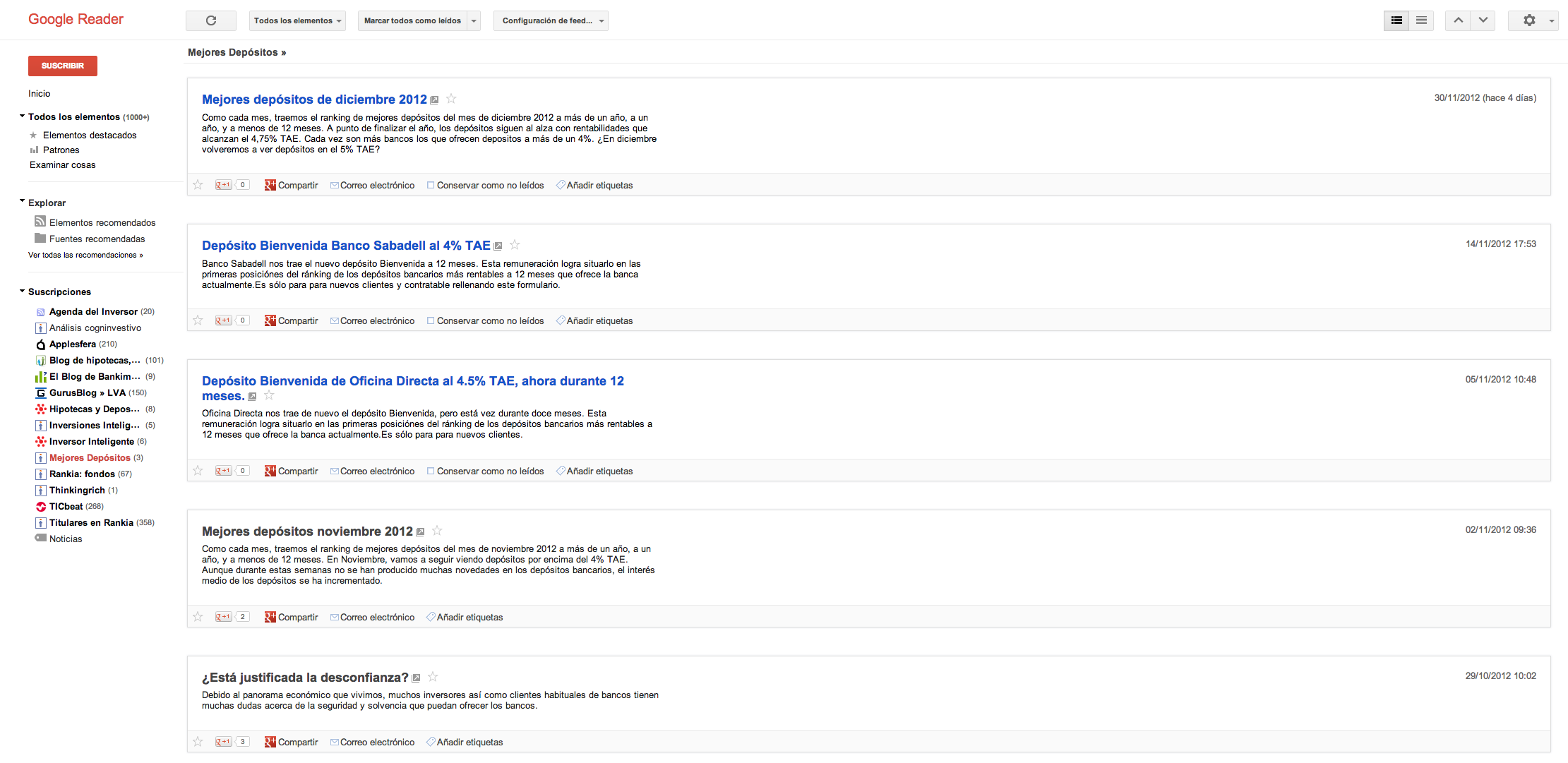Go to next item arrow
This screenshot has height=763, width=1568.
1483,20
